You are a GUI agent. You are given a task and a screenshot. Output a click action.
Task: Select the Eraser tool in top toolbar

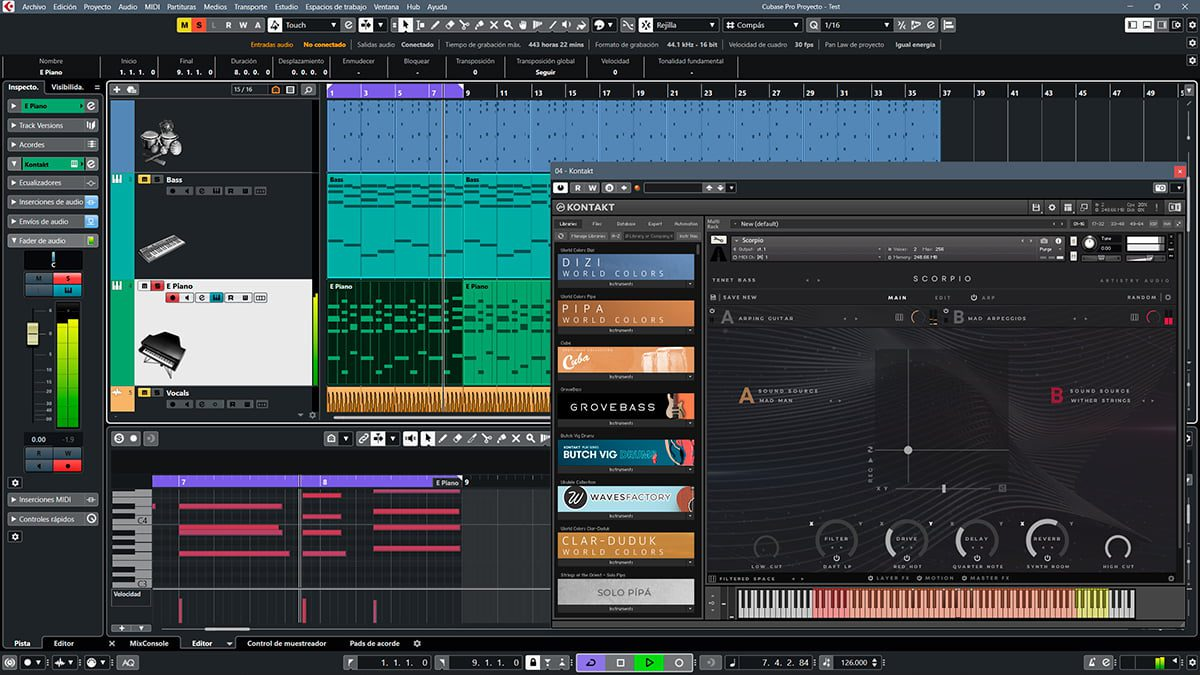450,25
